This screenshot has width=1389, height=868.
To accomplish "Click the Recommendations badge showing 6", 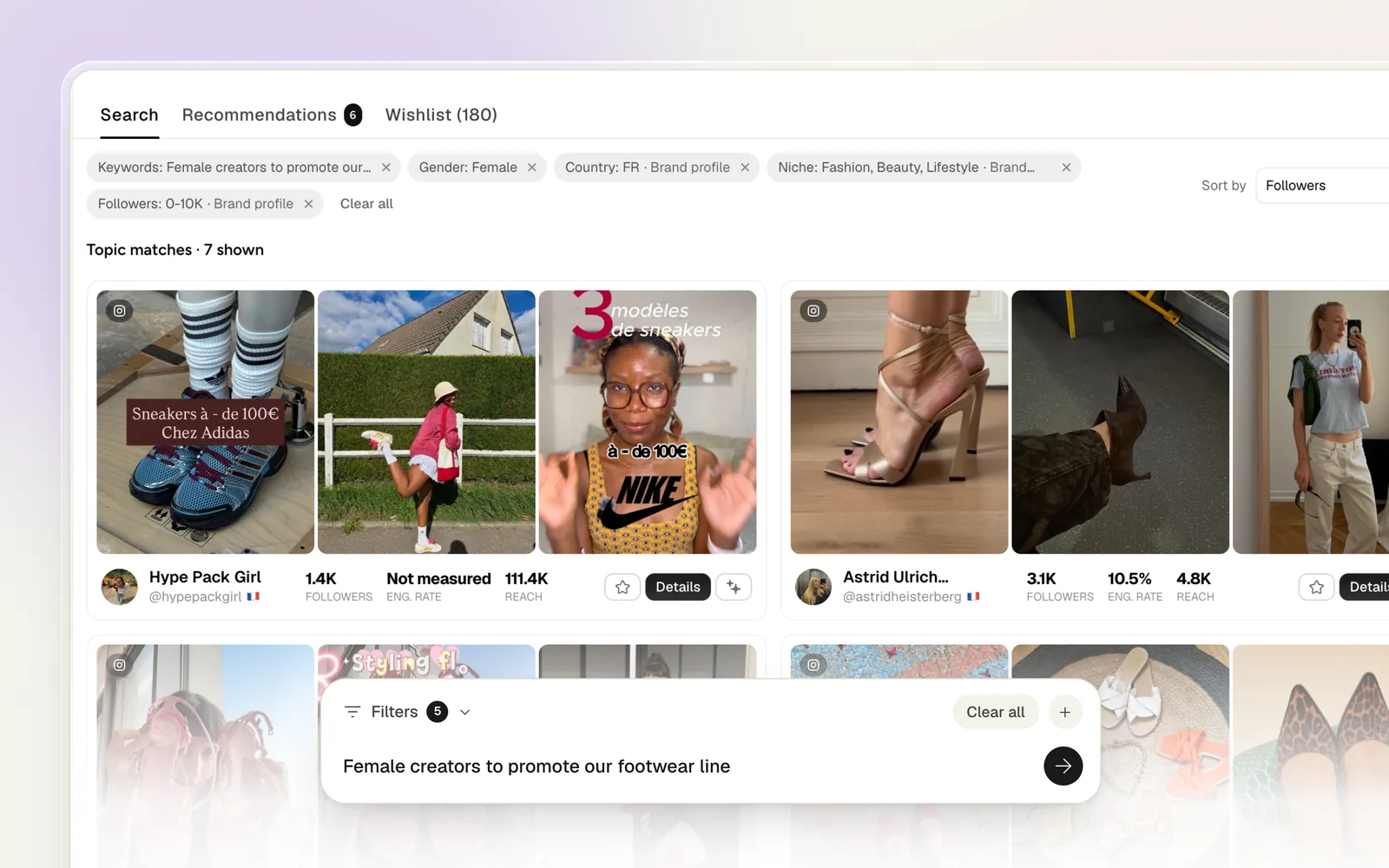I will click(352, 115).
